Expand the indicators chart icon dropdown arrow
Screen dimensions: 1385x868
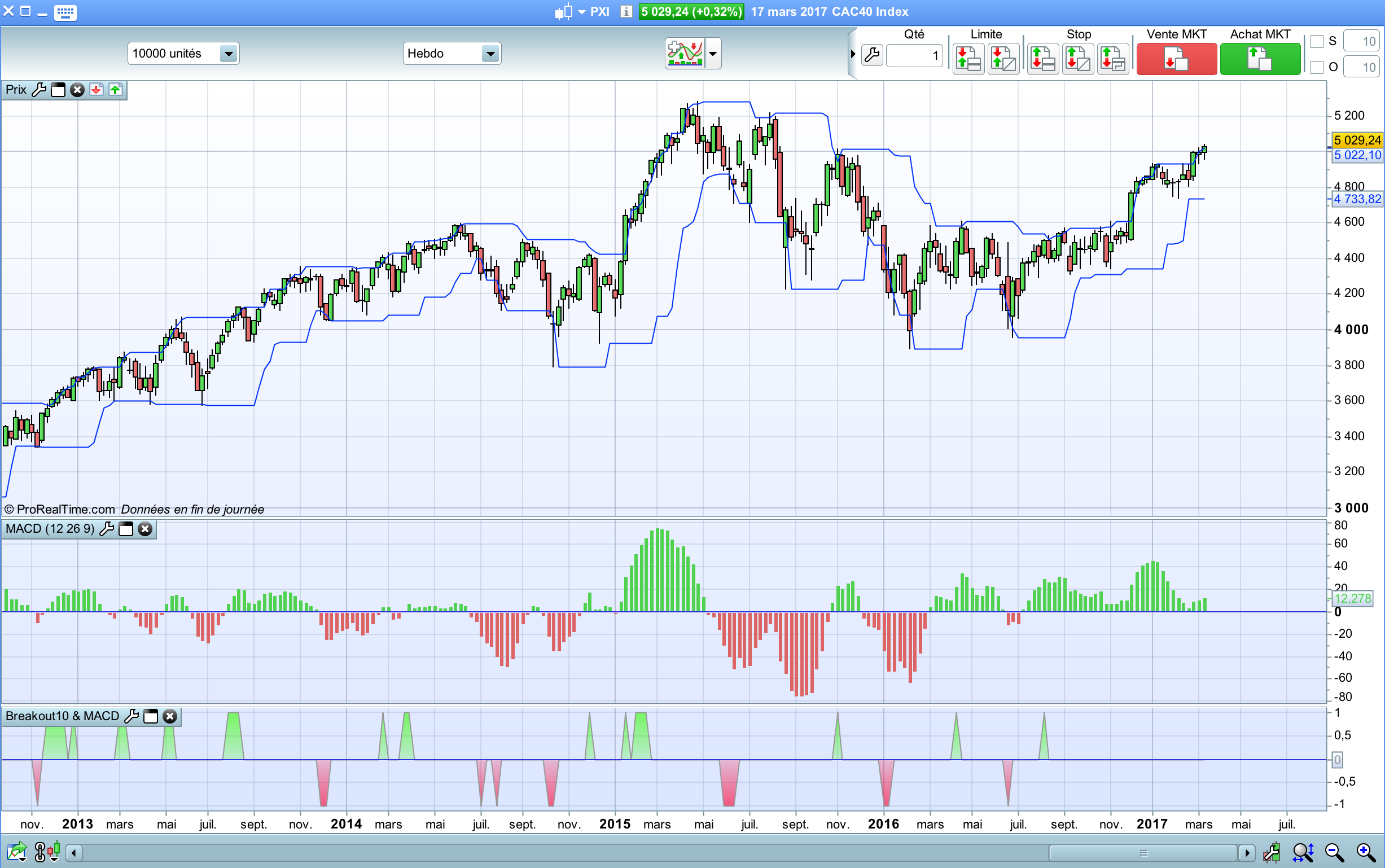(x=713, y=54)
